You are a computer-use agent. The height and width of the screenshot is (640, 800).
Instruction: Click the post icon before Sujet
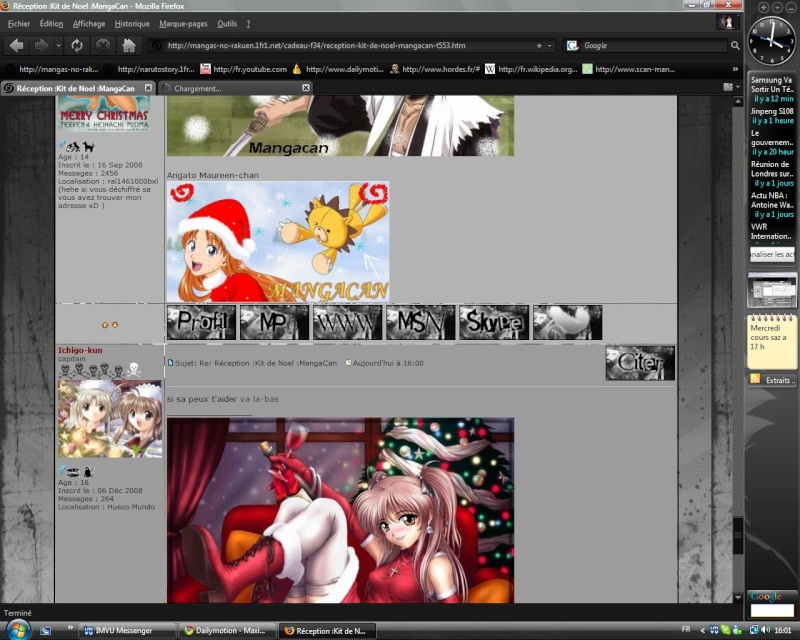click(x=170, y=363)
